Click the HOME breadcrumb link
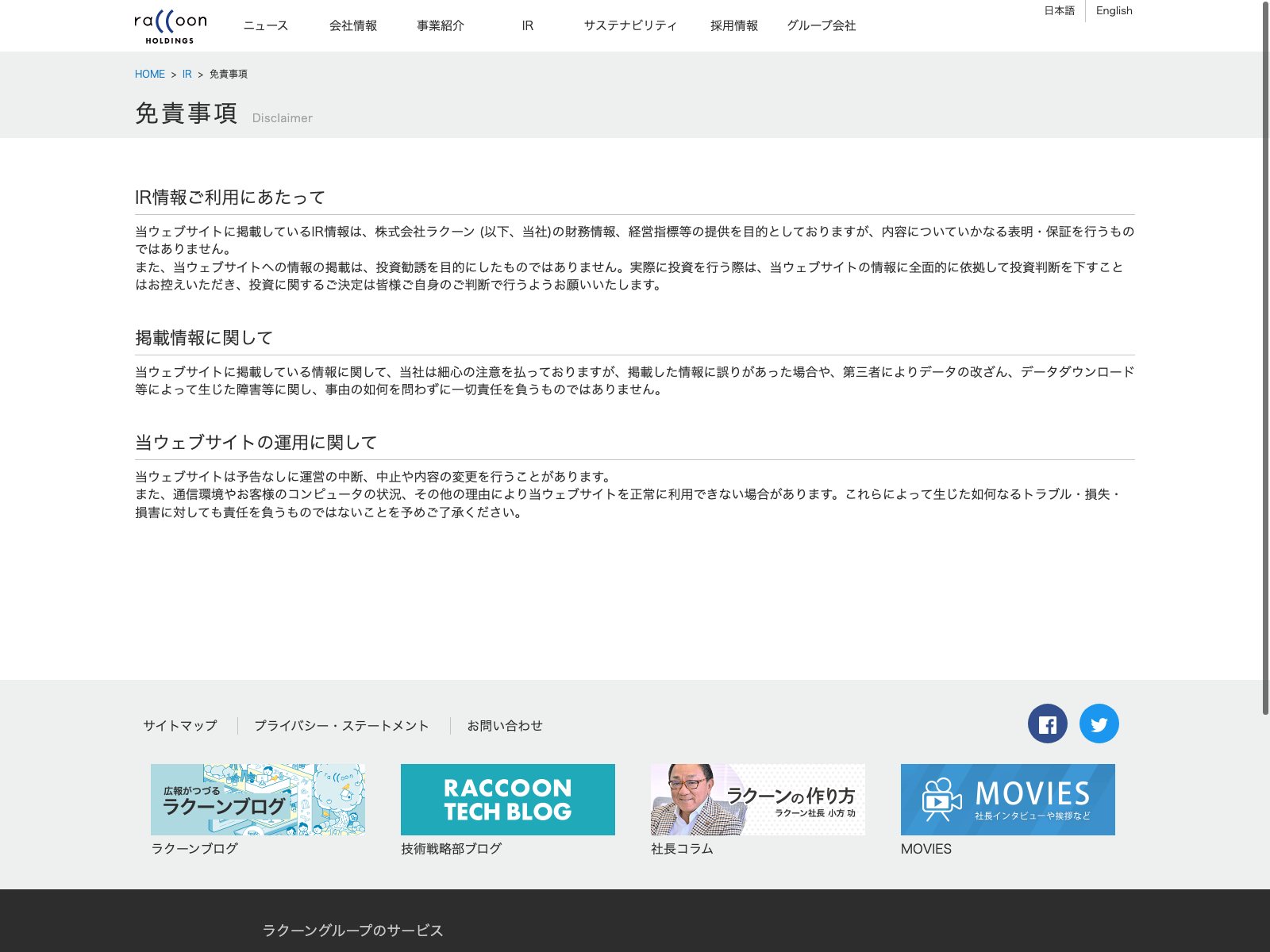The image size is (1270, 952). [x=150, y=74]
